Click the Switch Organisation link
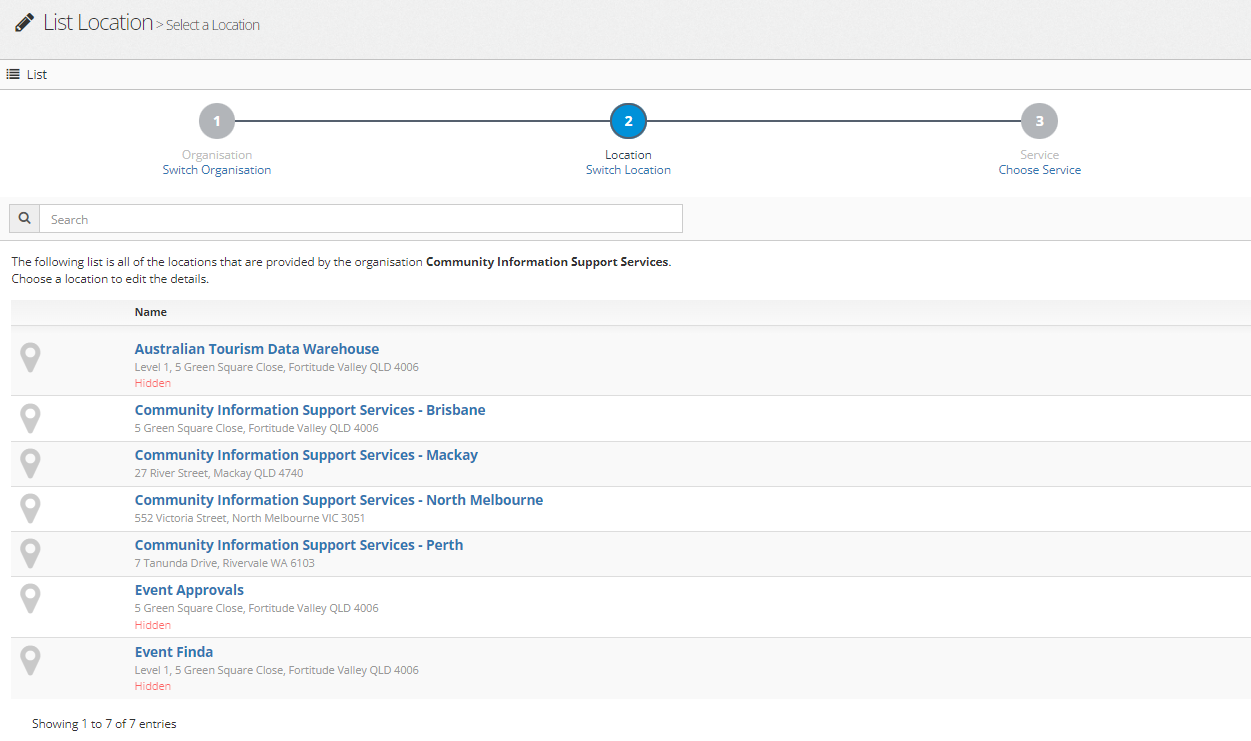This screenshot has width=1251, height=741. pyautogui.click(x=217, y=170)
